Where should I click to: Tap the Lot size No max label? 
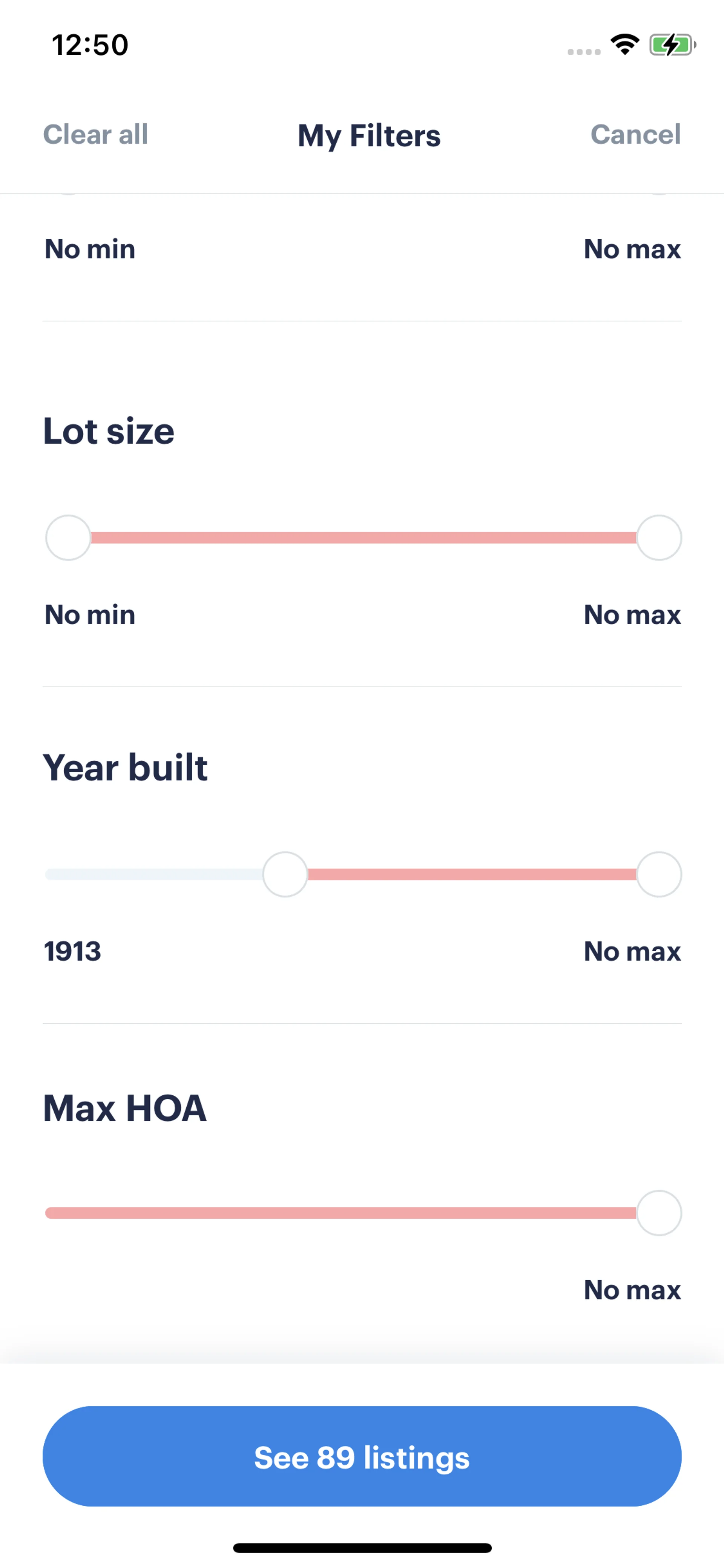point(632,614)
